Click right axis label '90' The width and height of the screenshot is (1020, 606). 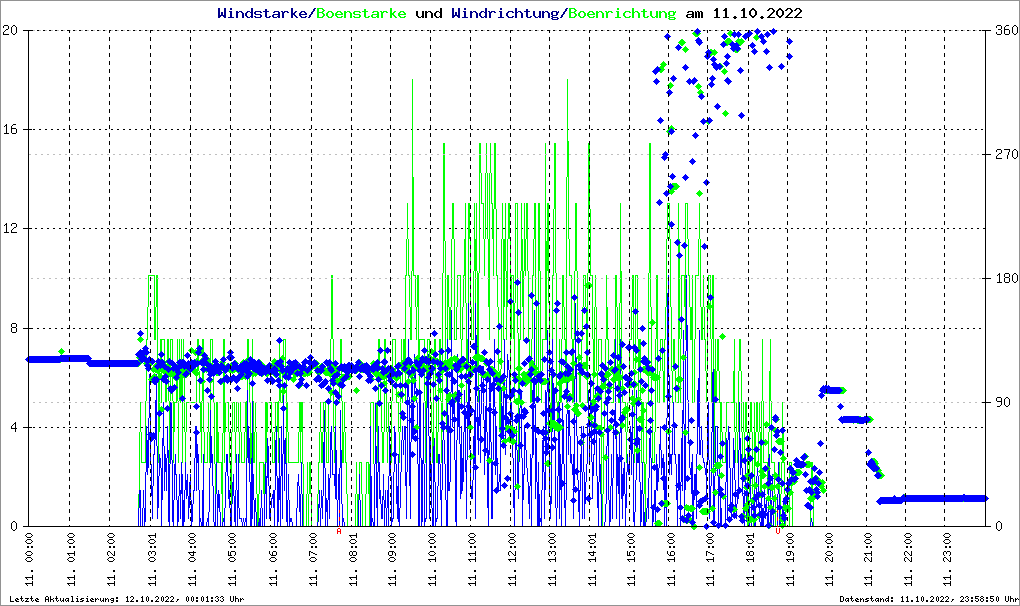click(1003, 402)
